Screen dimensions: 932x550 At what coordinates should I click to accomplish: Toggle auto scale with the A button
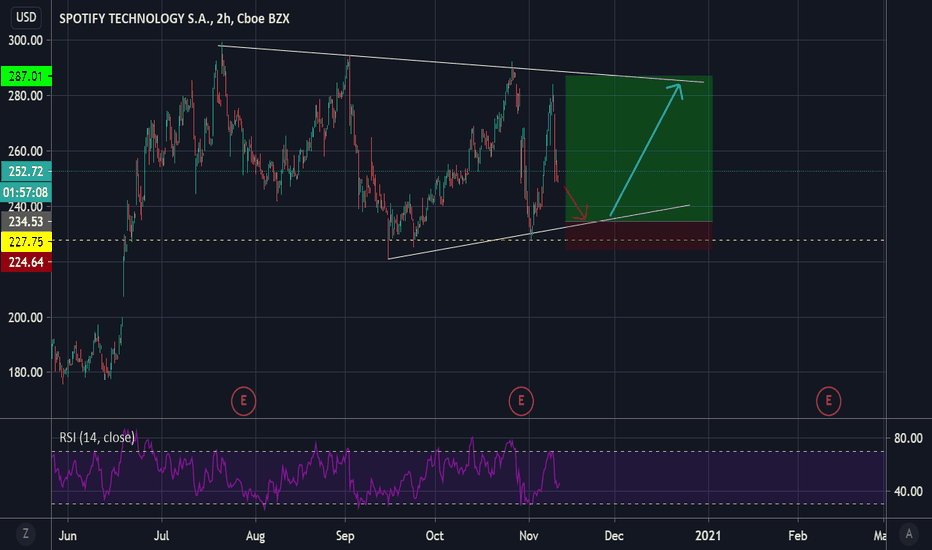(908, 533)
